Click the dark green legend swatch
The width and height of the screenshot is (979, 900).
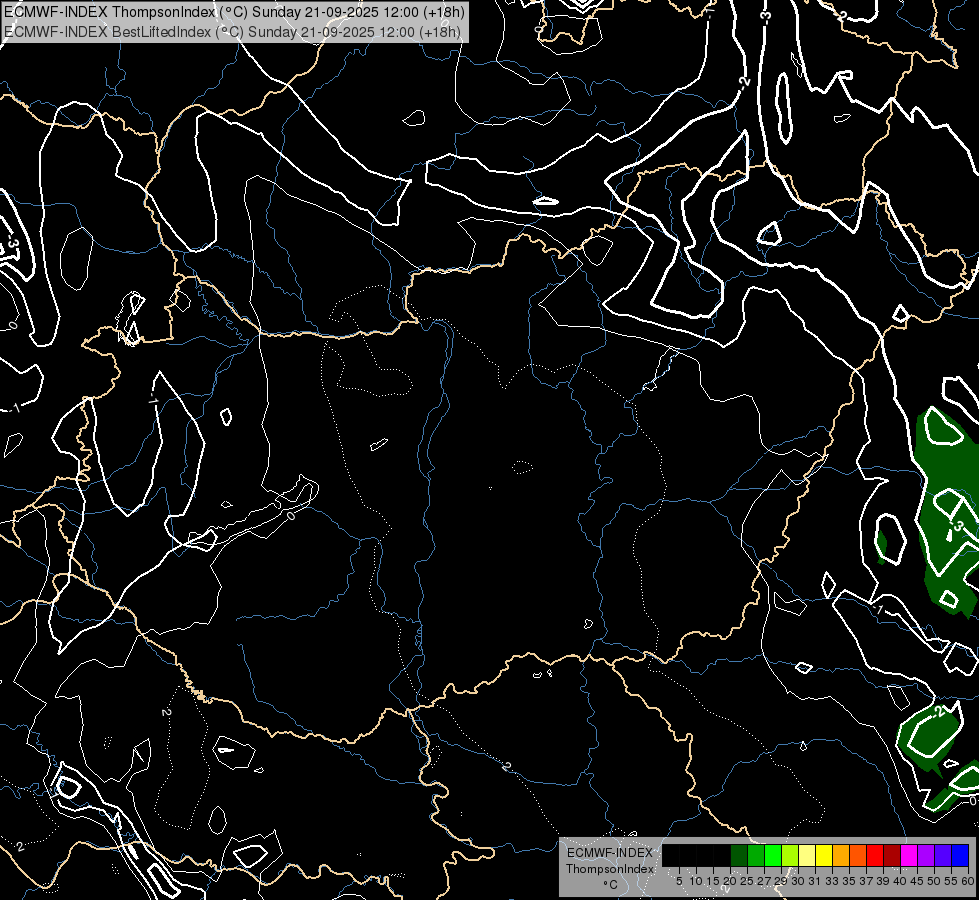pyautogui.click(x=739, y=855)
